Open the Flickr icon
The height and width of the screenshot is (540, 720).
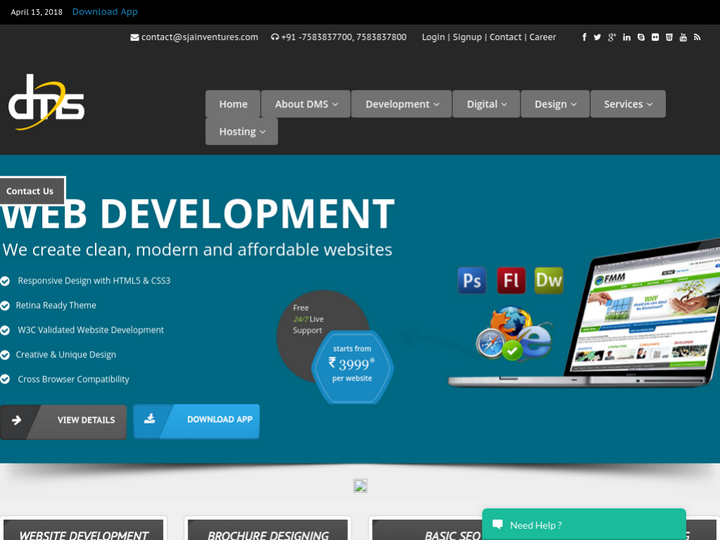point(655,37)
